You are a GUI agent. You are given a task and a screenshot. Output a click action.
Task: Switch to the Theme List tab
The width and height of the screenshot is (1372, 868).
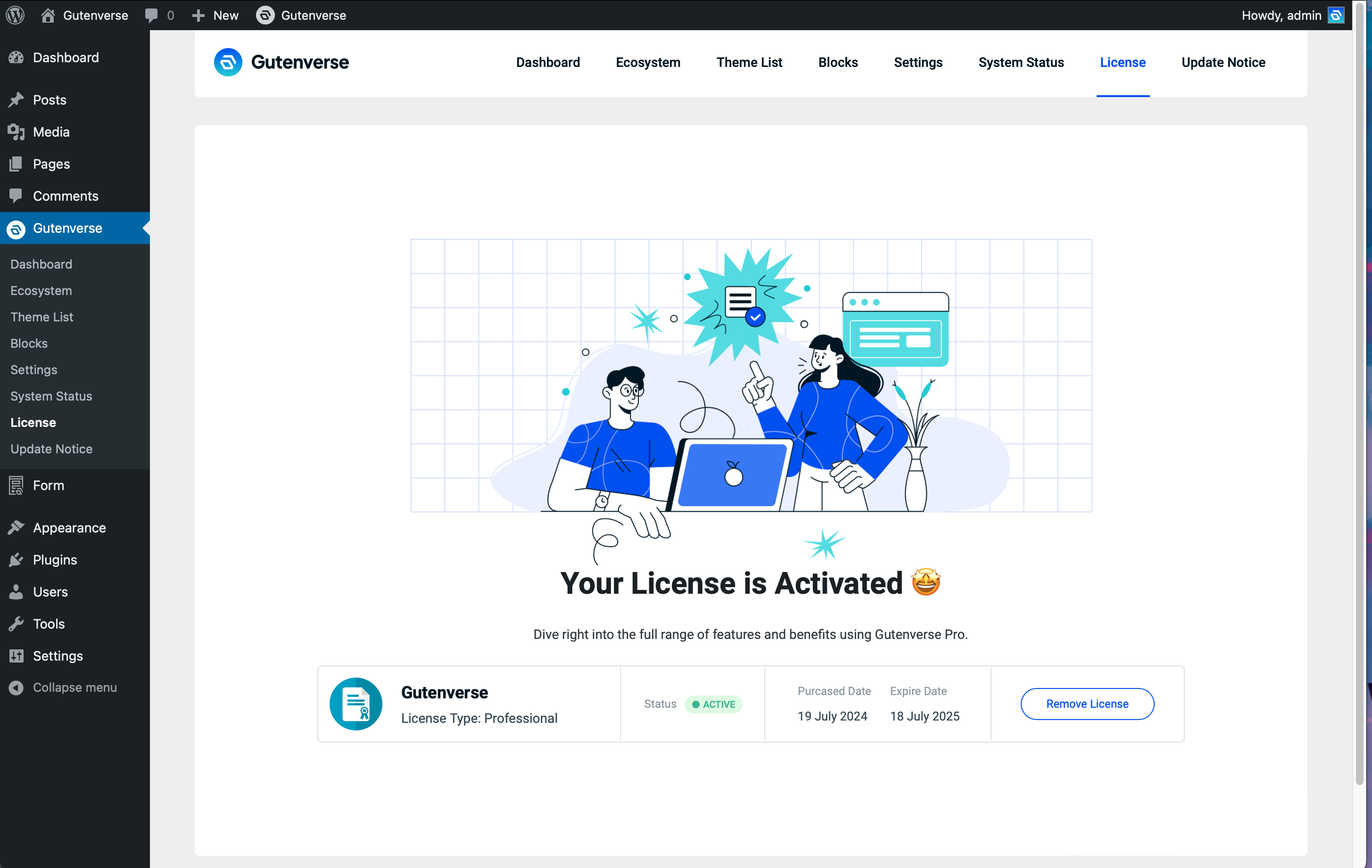(x=749, y=62)
